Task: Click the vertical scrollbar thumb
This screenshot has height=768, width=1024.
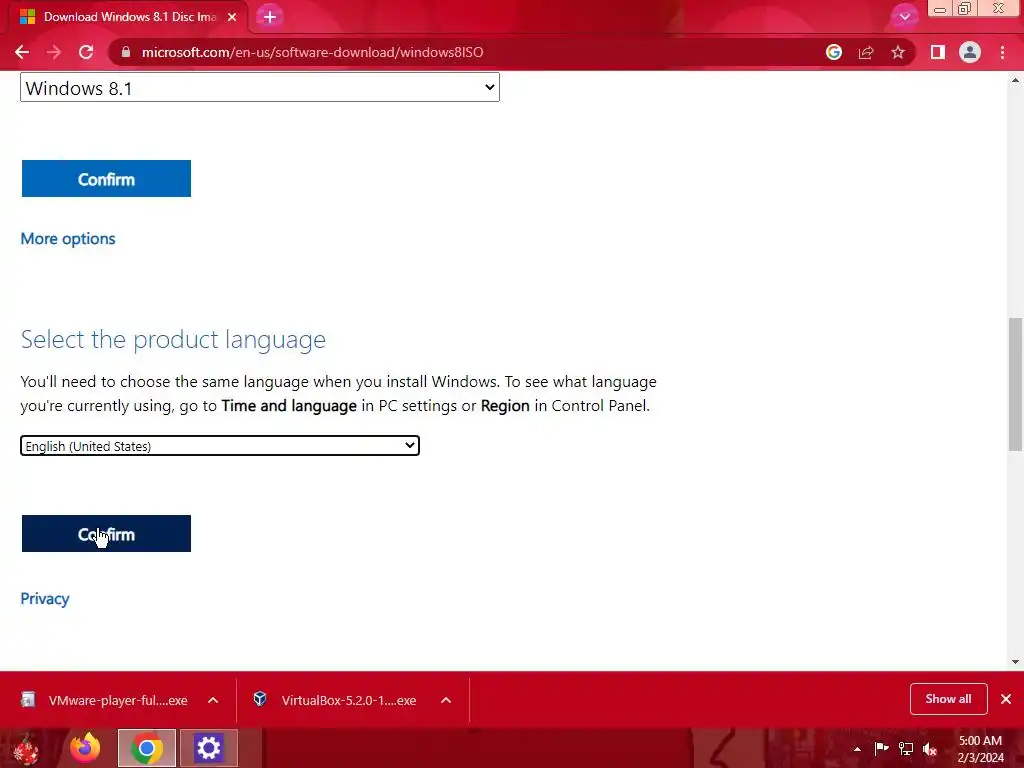Action: 1015,384
